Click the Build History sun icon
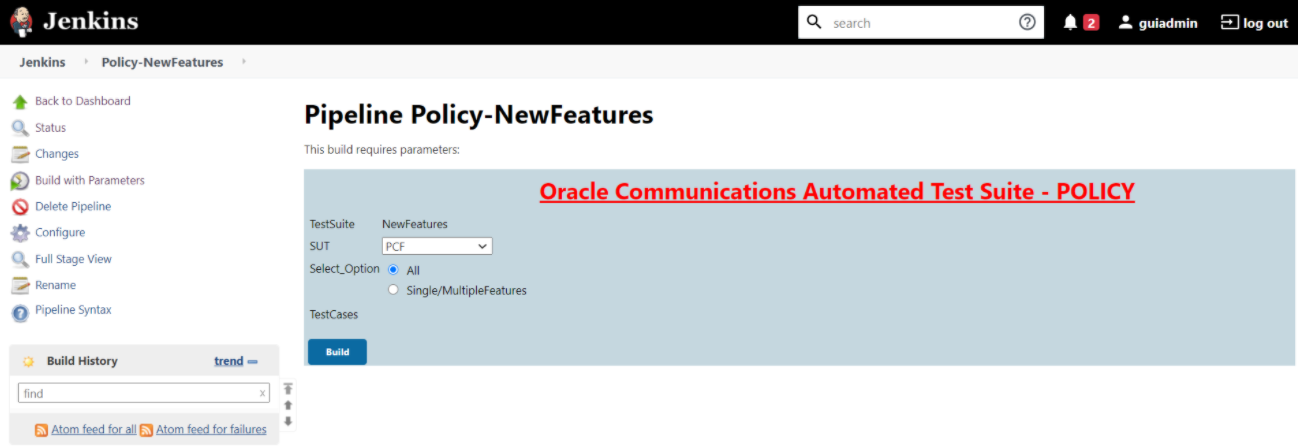Screen dimensions: 1302x446 pyautogui.click(x=28, y=361)
